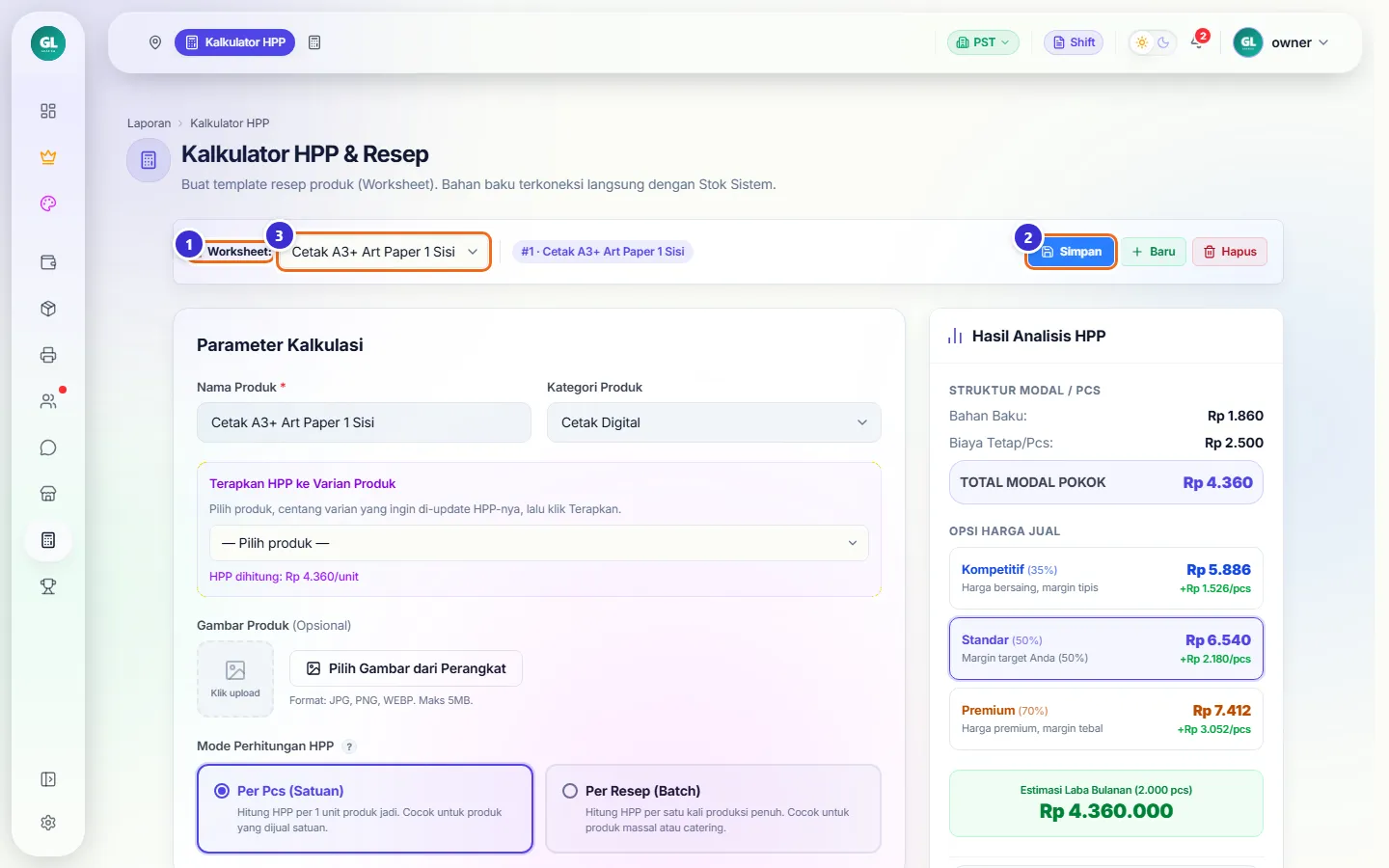Click the #1 Cetak A3+ Art Paper chip
The width and height of the screenshot is (1389, 868).
(603, 252)
